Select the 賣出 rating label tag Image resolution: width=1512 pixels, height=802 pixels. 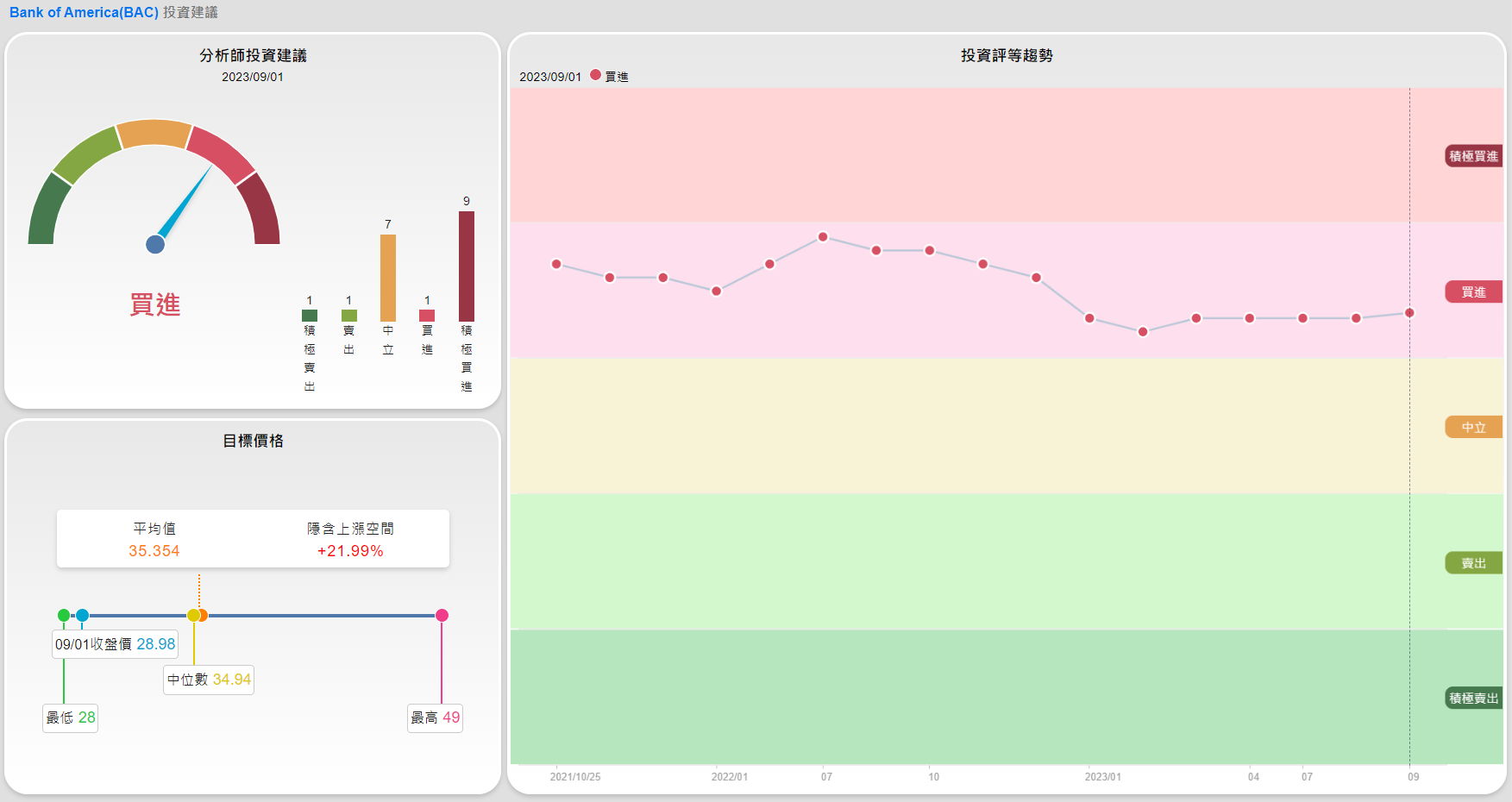1473,563
